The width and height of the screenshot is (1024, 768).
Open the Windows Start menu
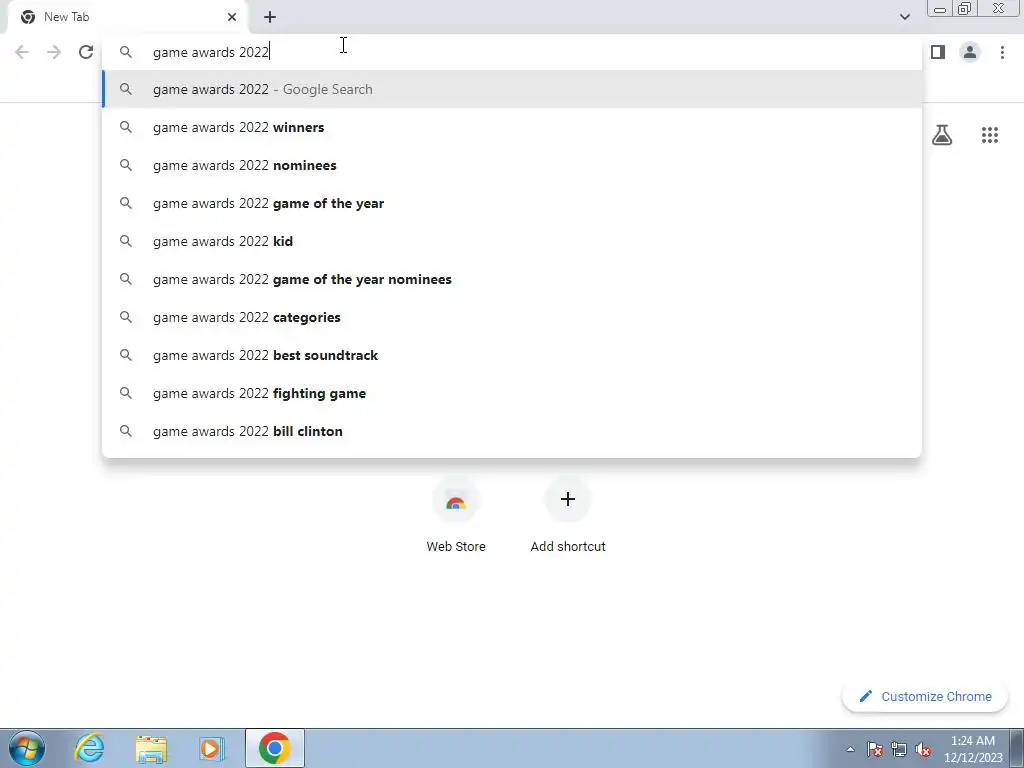click(27, 748)
